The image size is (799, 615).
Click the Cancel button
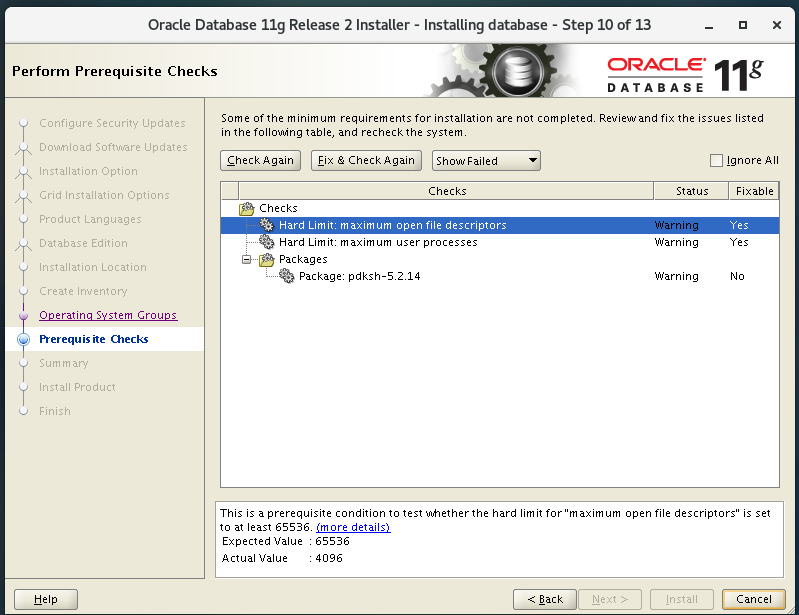tap(754, 599)
